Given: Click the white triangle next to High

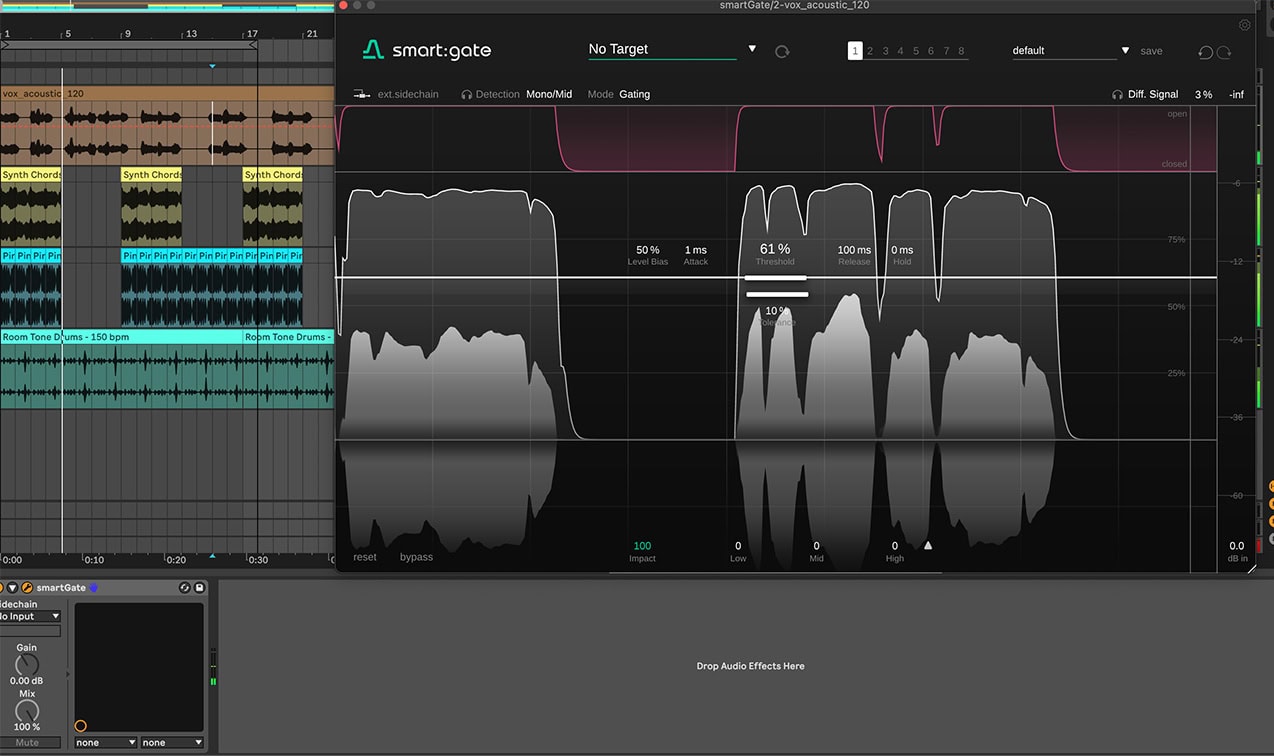Looking at the screenshot, I should pos(927,545).
